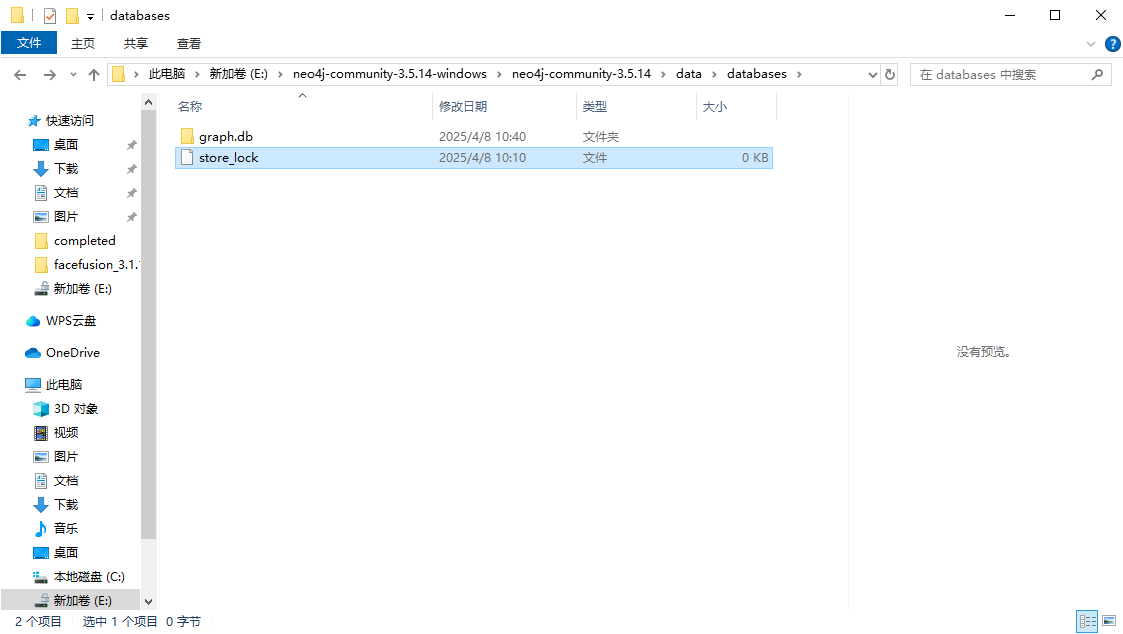This screenshot has width=1123, height=634.
Task: Click new folder icon in quick access toolbar
Action: [x=72, y=15]
